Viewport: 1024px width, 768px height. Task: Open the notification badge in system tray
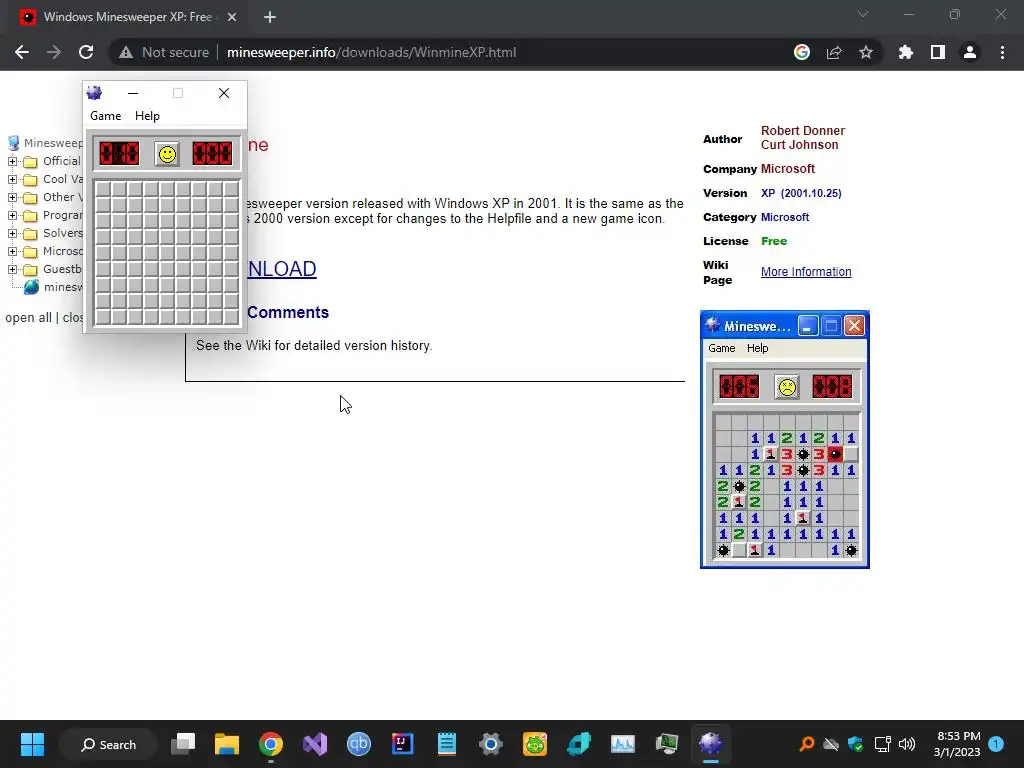pyautogui.click(x=996, y=744)
